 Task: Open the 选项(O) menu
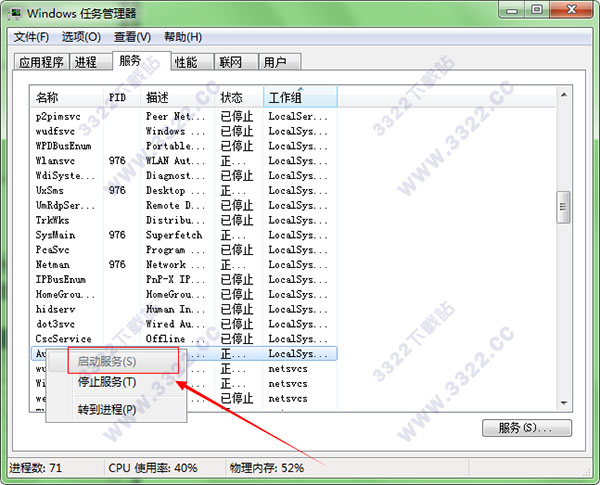81,37
